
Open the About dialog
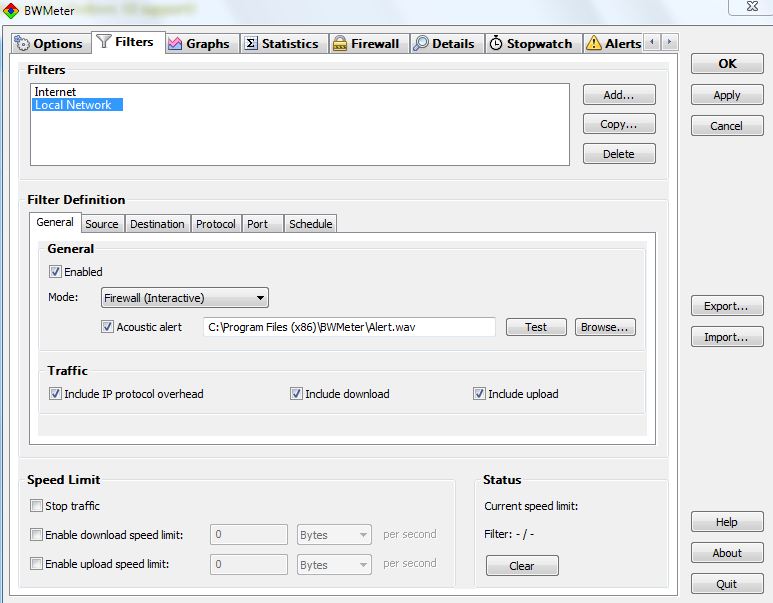(x=727, y=553)
